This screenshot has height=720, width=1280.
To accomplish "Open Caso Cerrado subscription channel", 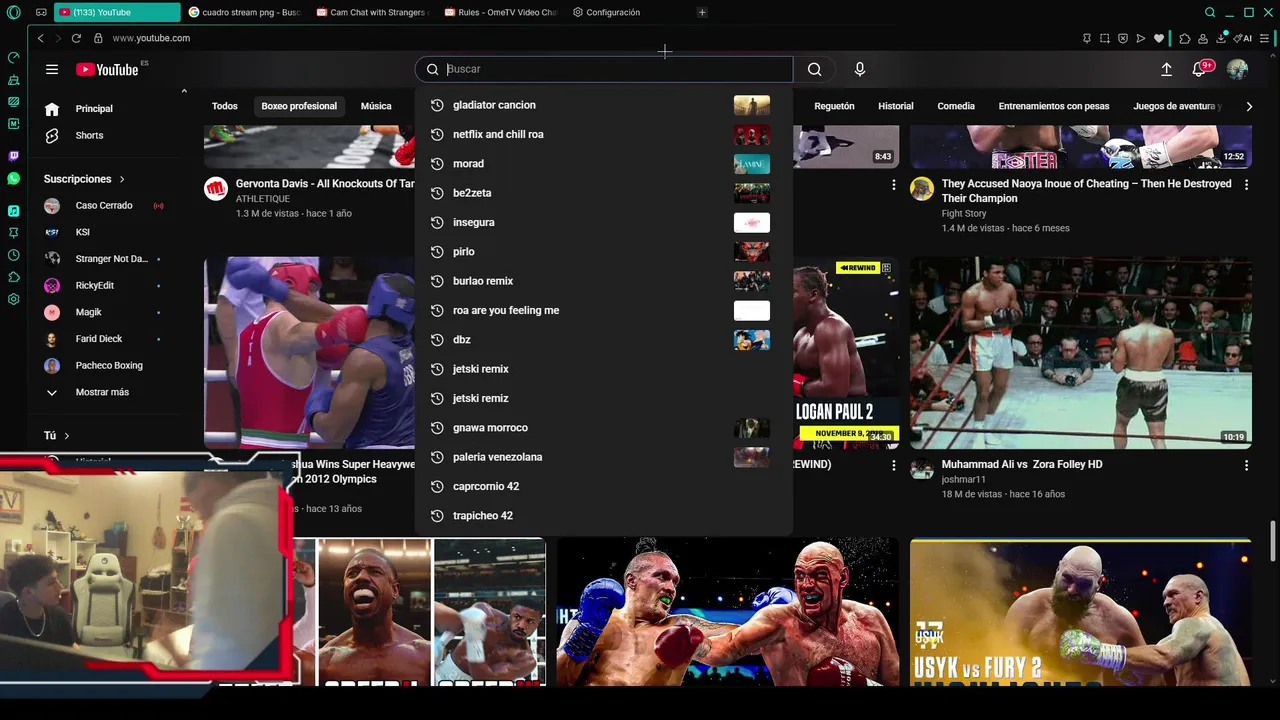I will point(102,205).
